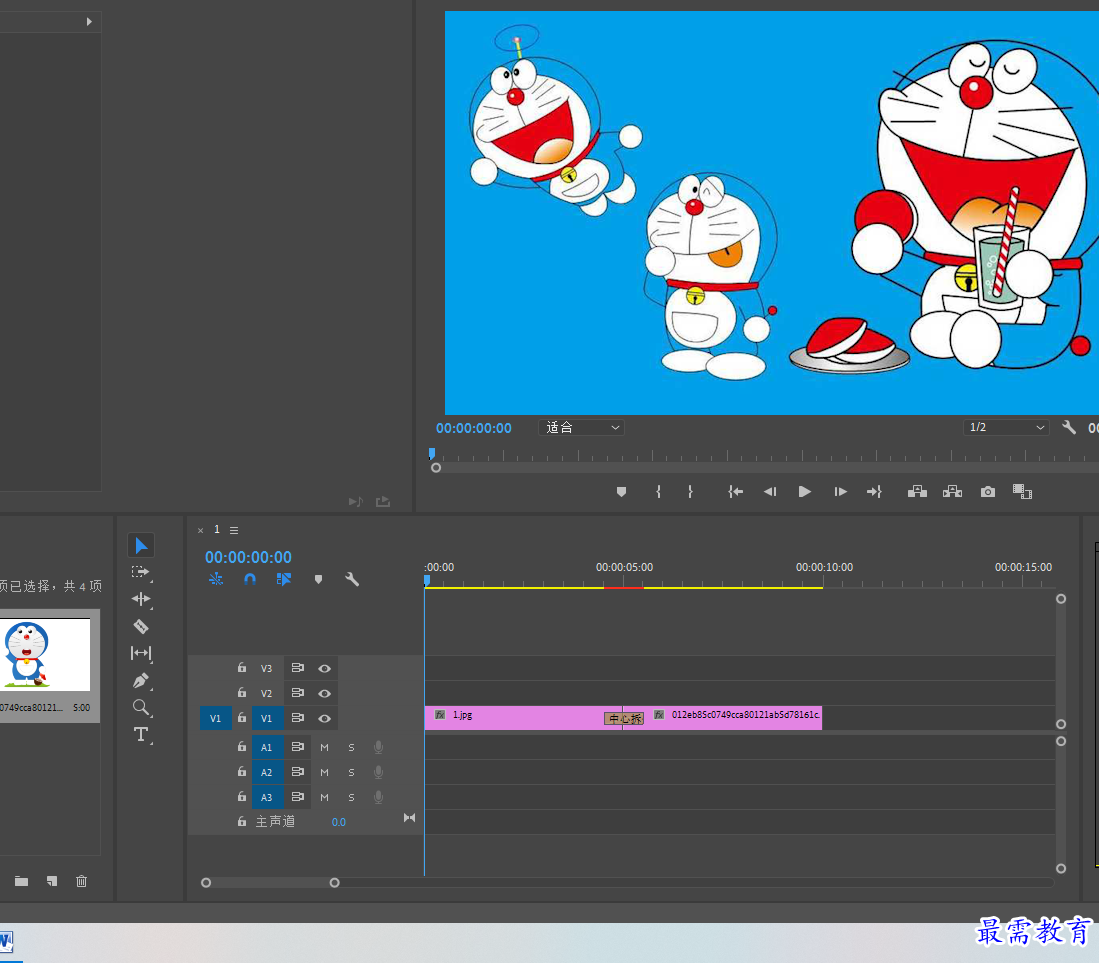Image resolution: width=1099 pixels, height=963 pixels.
Task: Select sequence tab named 1
Action: [x=217, y=530]
